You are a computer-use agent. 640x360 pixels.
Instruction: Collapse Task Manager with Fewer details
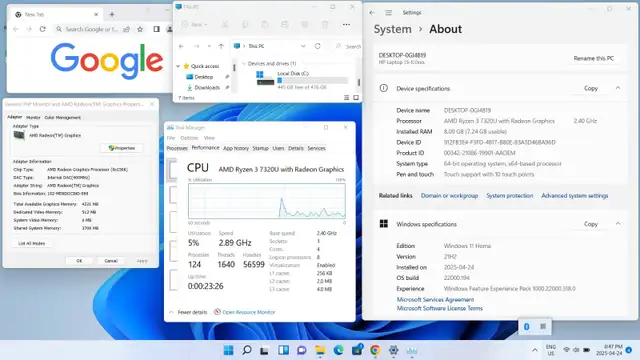(188, 312)
